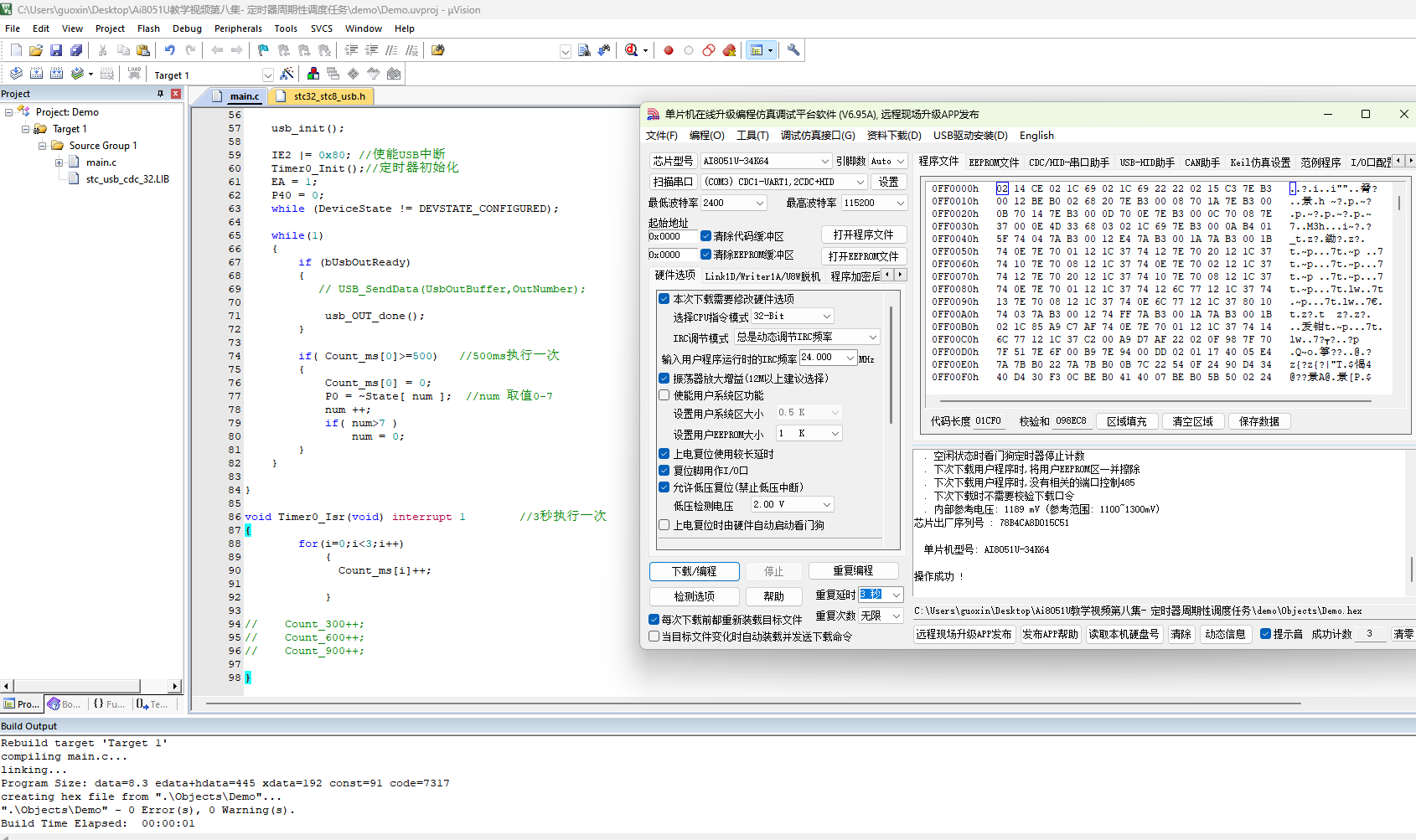Switch to the CAN助手 tab
This screenshot has width=1416, height=840.
pyautogui.click(x=1202, y=162)
